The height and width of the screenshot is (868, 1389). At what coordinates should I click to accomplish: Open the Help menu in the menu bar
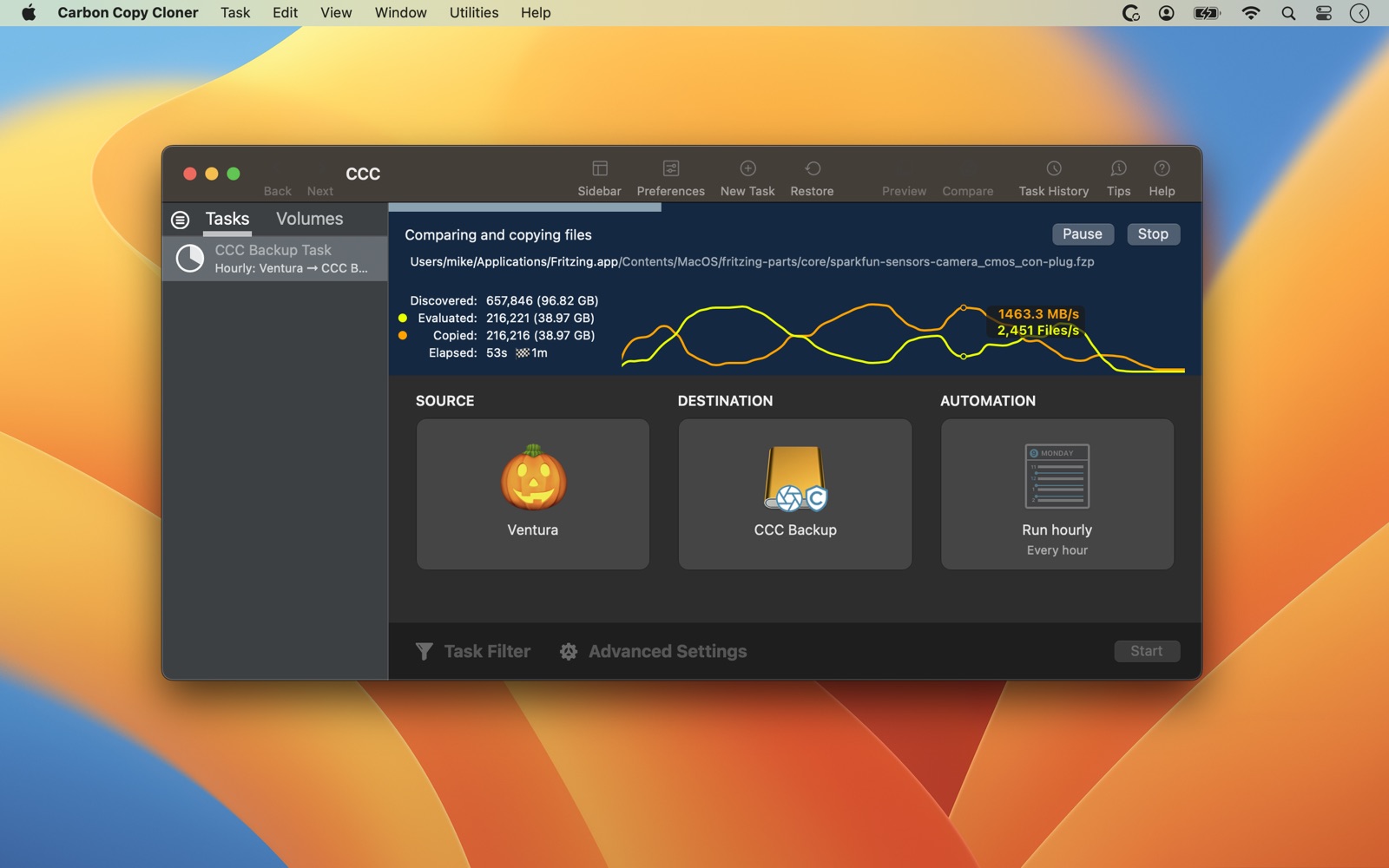pos(536,13)
